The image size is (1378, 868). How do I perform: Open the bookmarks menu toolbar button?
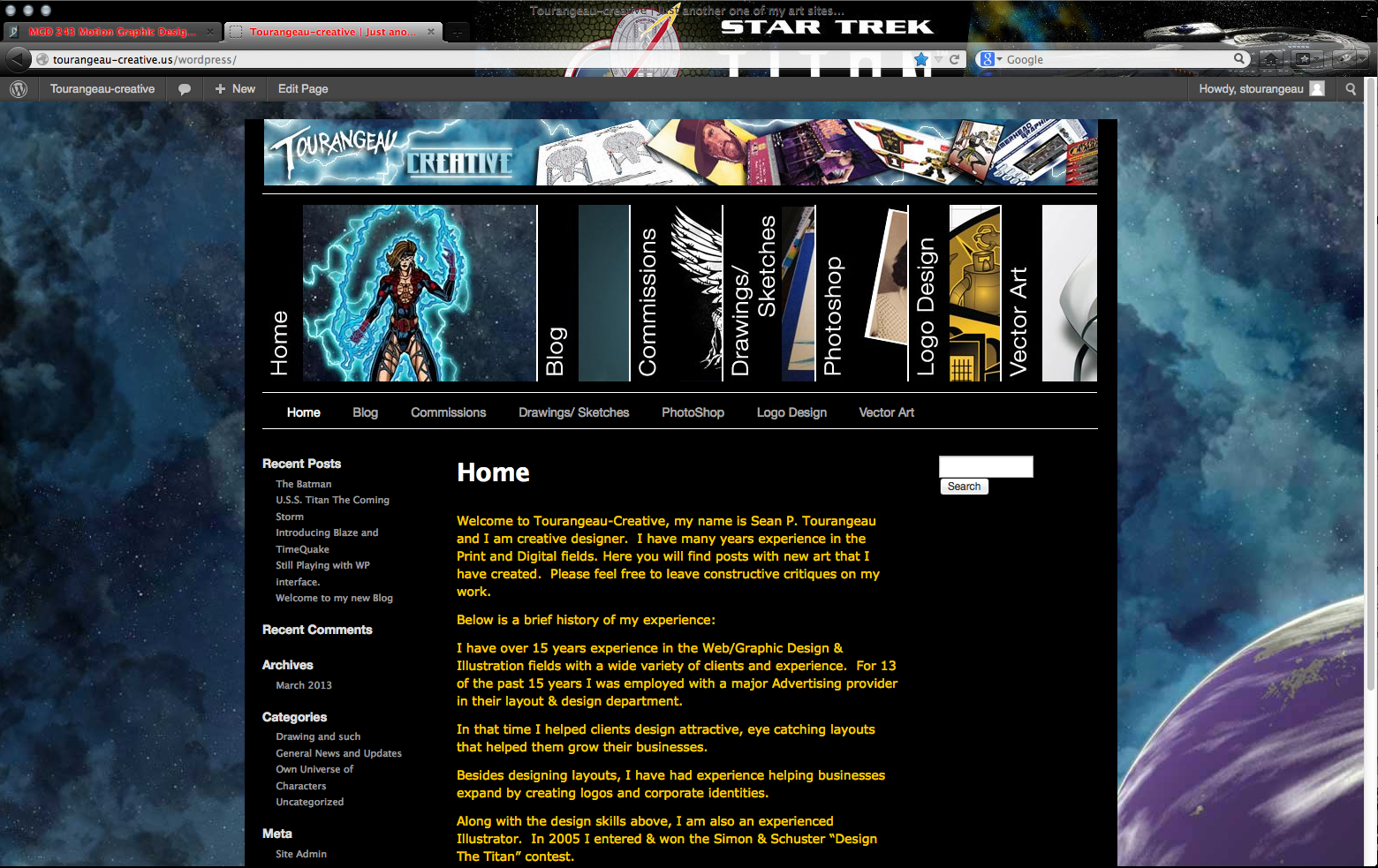pyautogui.click(x=1306, y=59)
